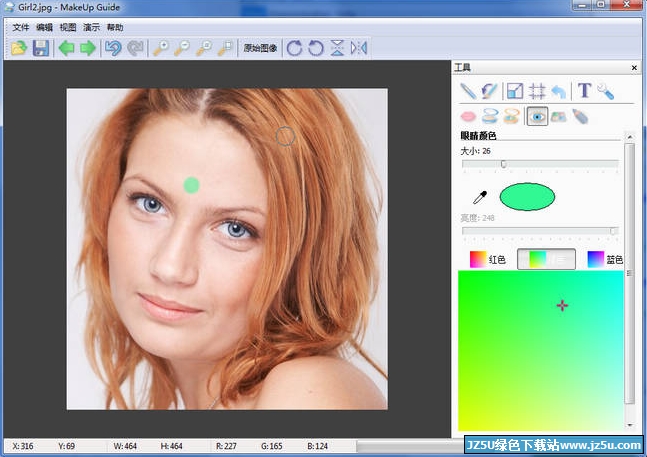Select the lipstick lips tool
Viewport: 647px width, 457px height.
(x=468, y=117)
